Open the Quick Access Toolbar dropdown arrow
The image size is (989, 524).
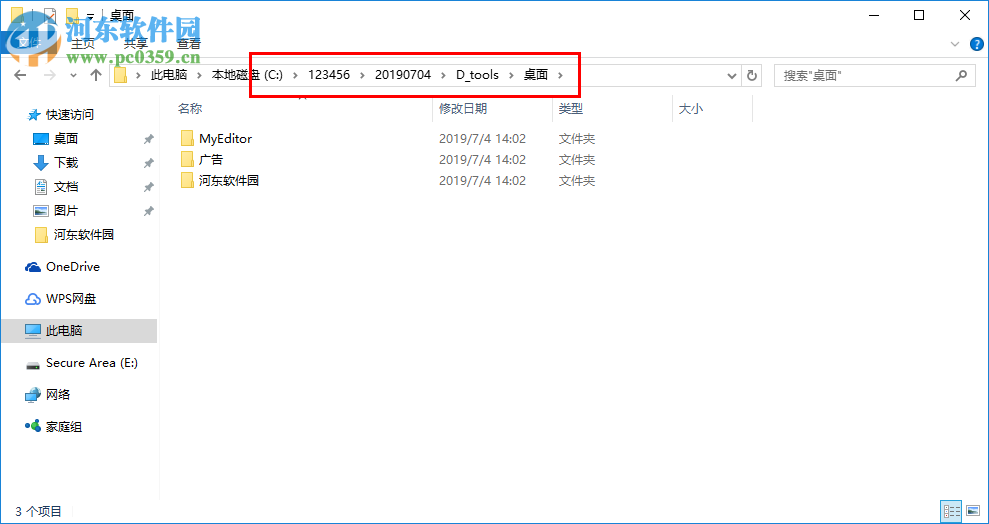point(91,14)
